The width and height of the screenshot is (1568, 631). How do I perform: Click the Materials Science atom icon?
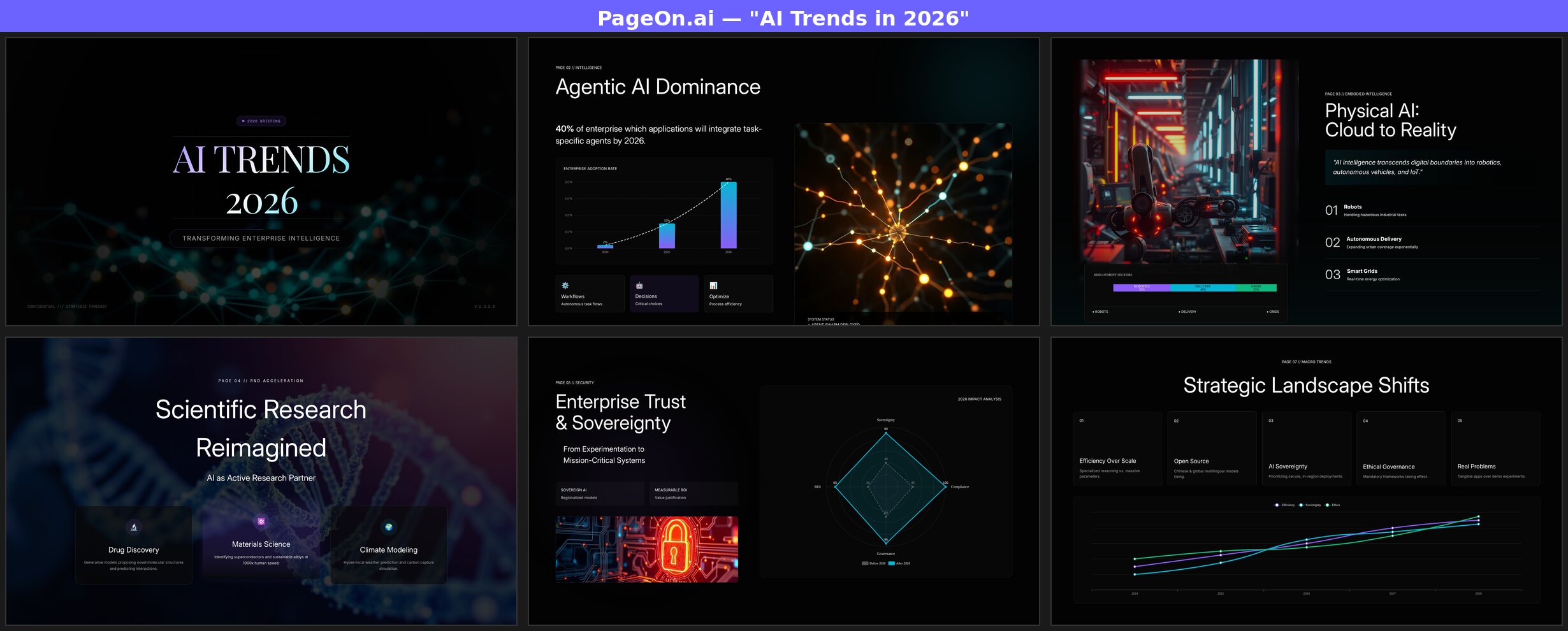coord(261,521)
